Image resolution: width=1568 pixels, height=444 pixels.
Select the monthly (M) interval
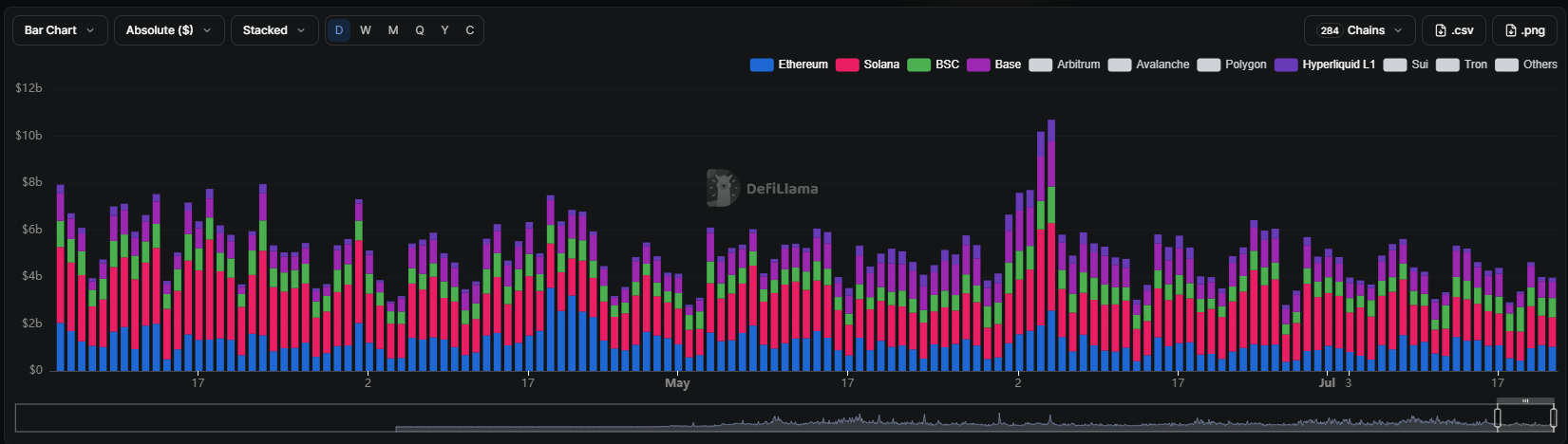(393, 30)
